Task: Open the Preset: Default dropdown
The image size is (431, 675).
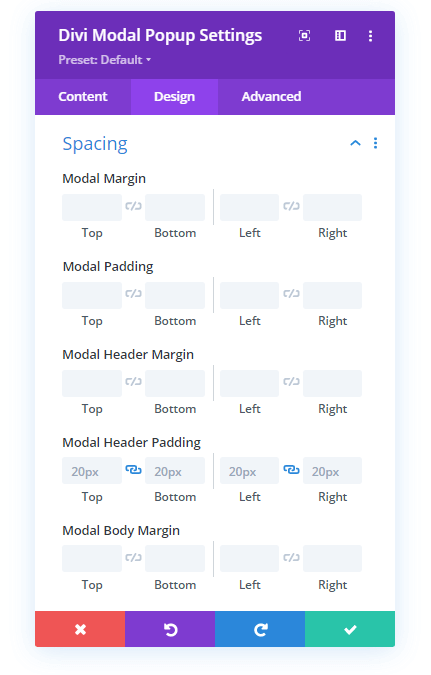Action: click(x=105, y=59)
